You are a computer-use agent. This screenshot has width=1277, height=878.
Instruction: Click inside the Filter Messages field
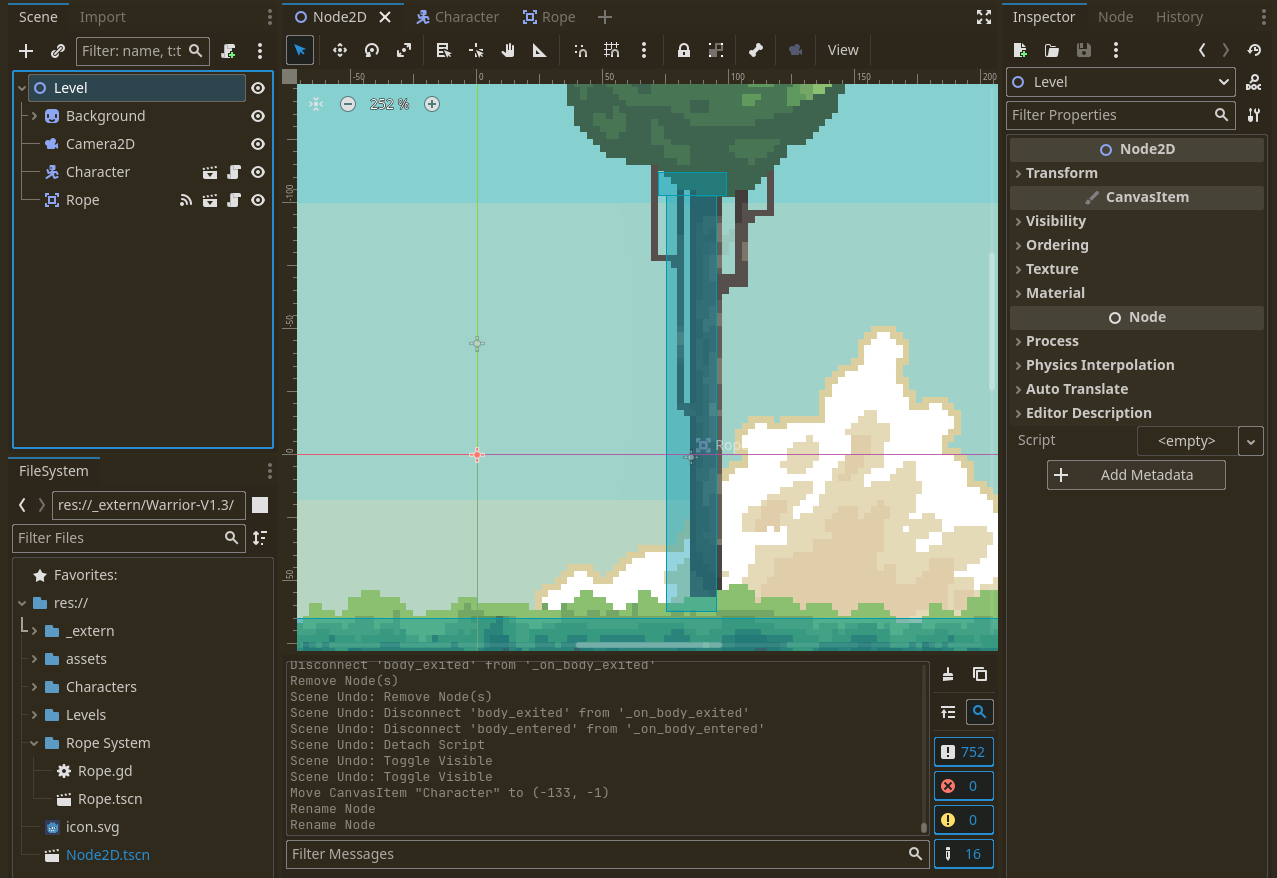pos(600,853)
